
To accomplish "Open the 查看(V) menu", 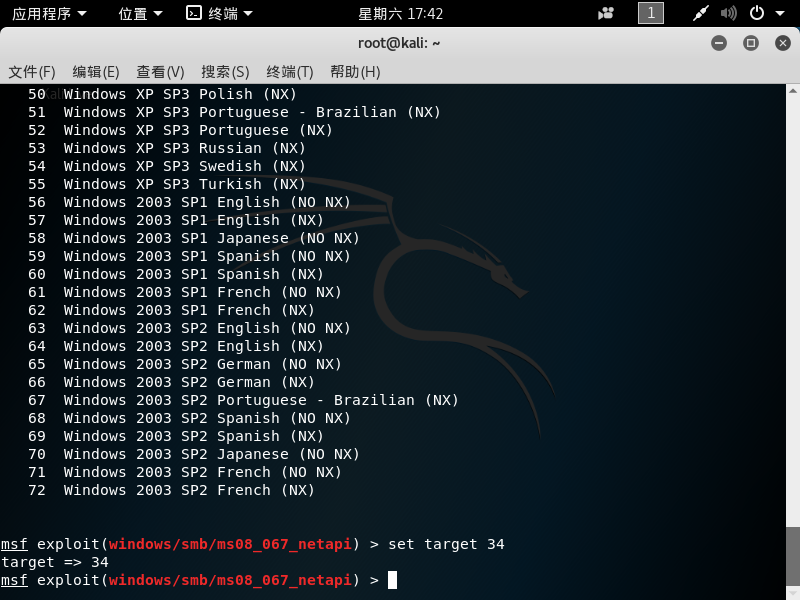I will (x=160, y=72).
